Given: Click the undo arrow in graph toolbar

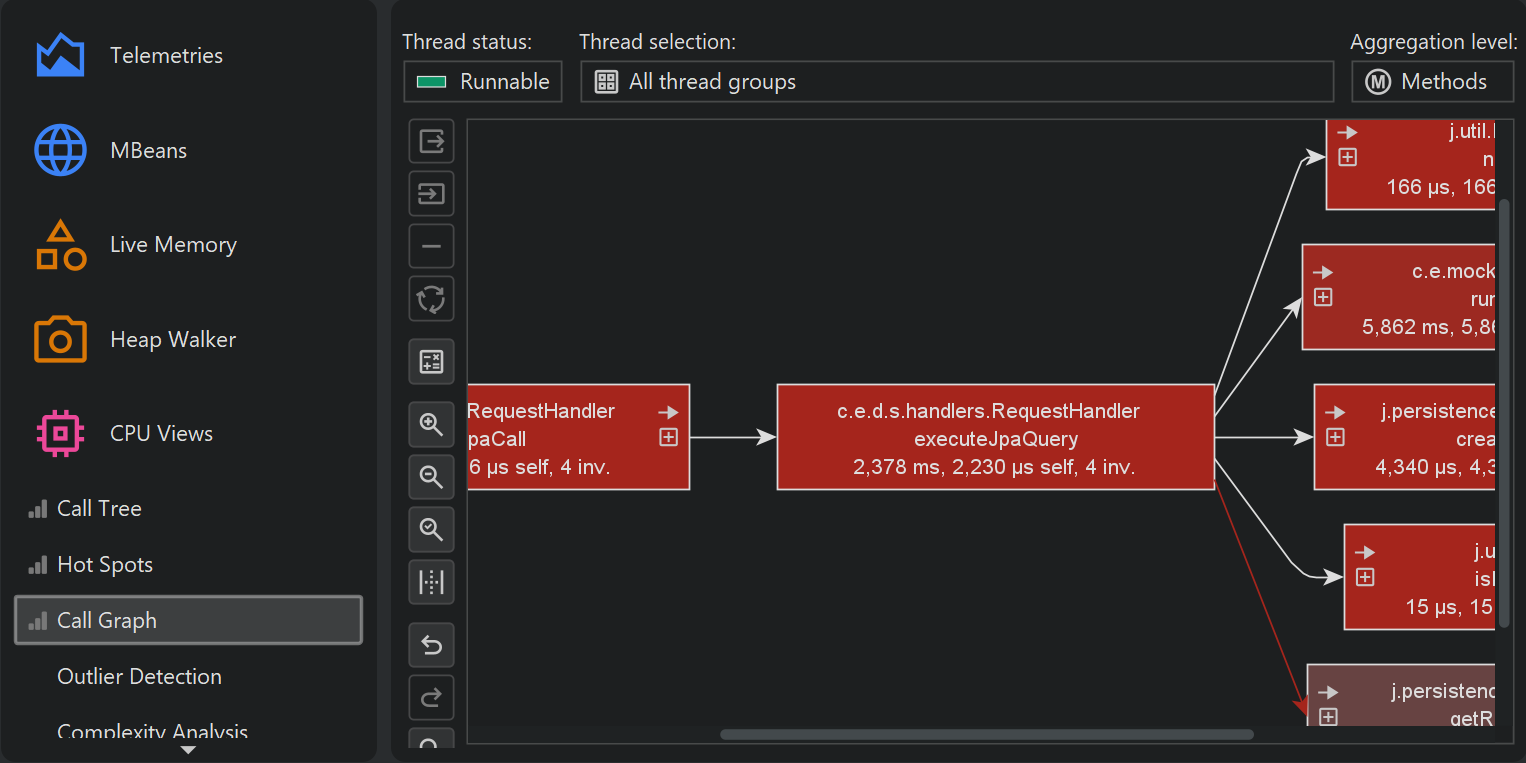Looking at the screenshot, I should 431,646.
